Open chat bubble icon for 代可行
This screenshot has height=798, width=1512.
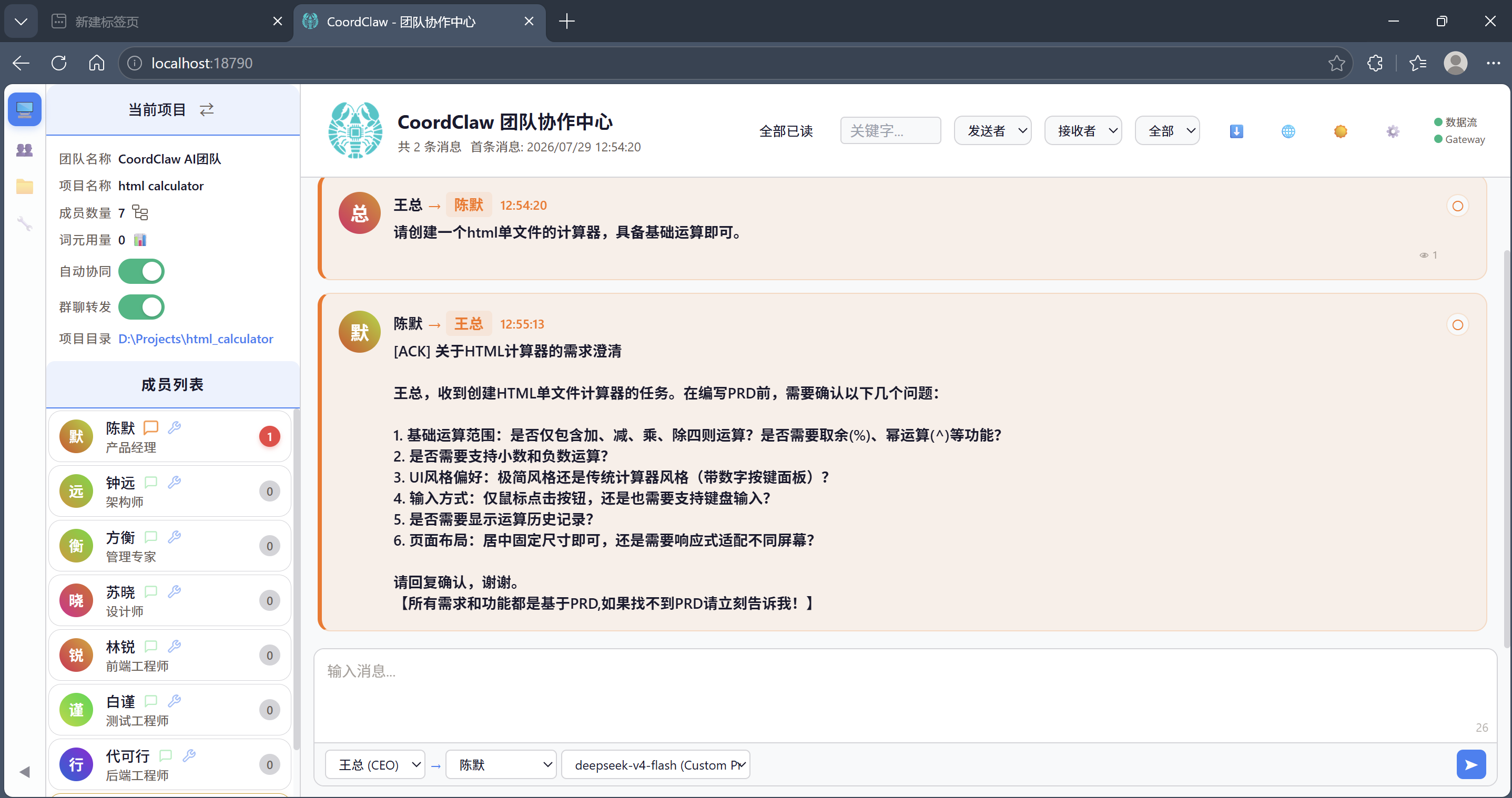pyautogui.click(x=166, y=755)
